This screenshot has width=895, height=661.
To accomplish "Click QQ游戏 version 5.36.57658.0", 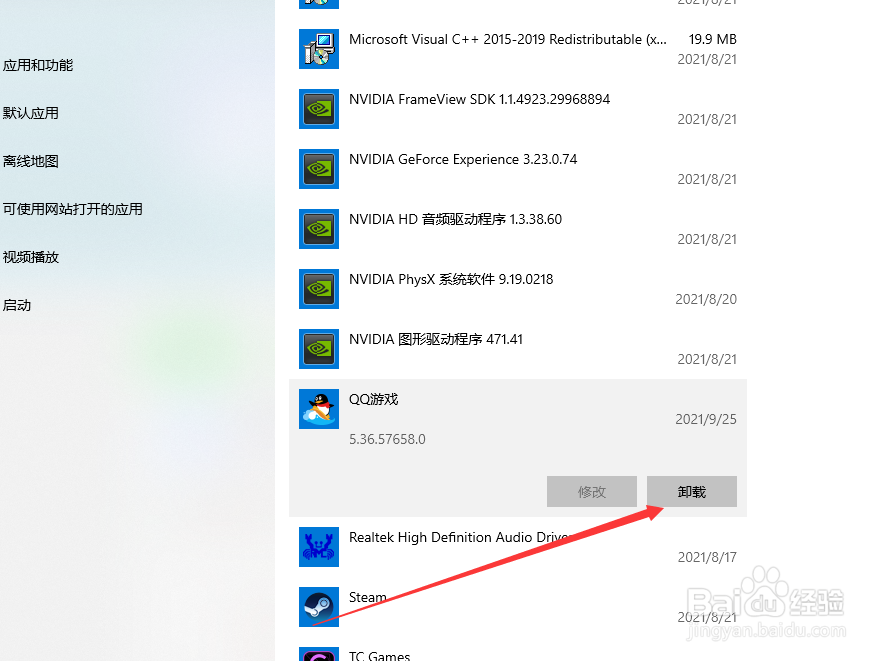I will 387,439.
